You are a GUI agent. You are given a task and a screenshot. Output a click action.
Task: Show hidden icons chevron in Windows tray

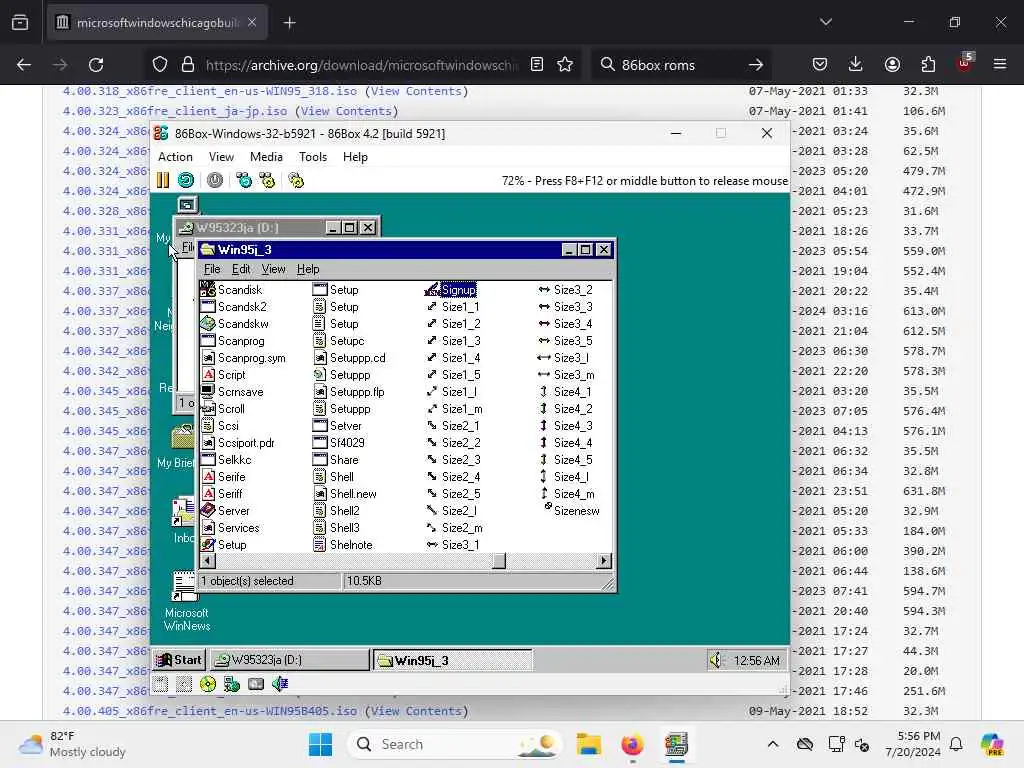click(773, 744)
